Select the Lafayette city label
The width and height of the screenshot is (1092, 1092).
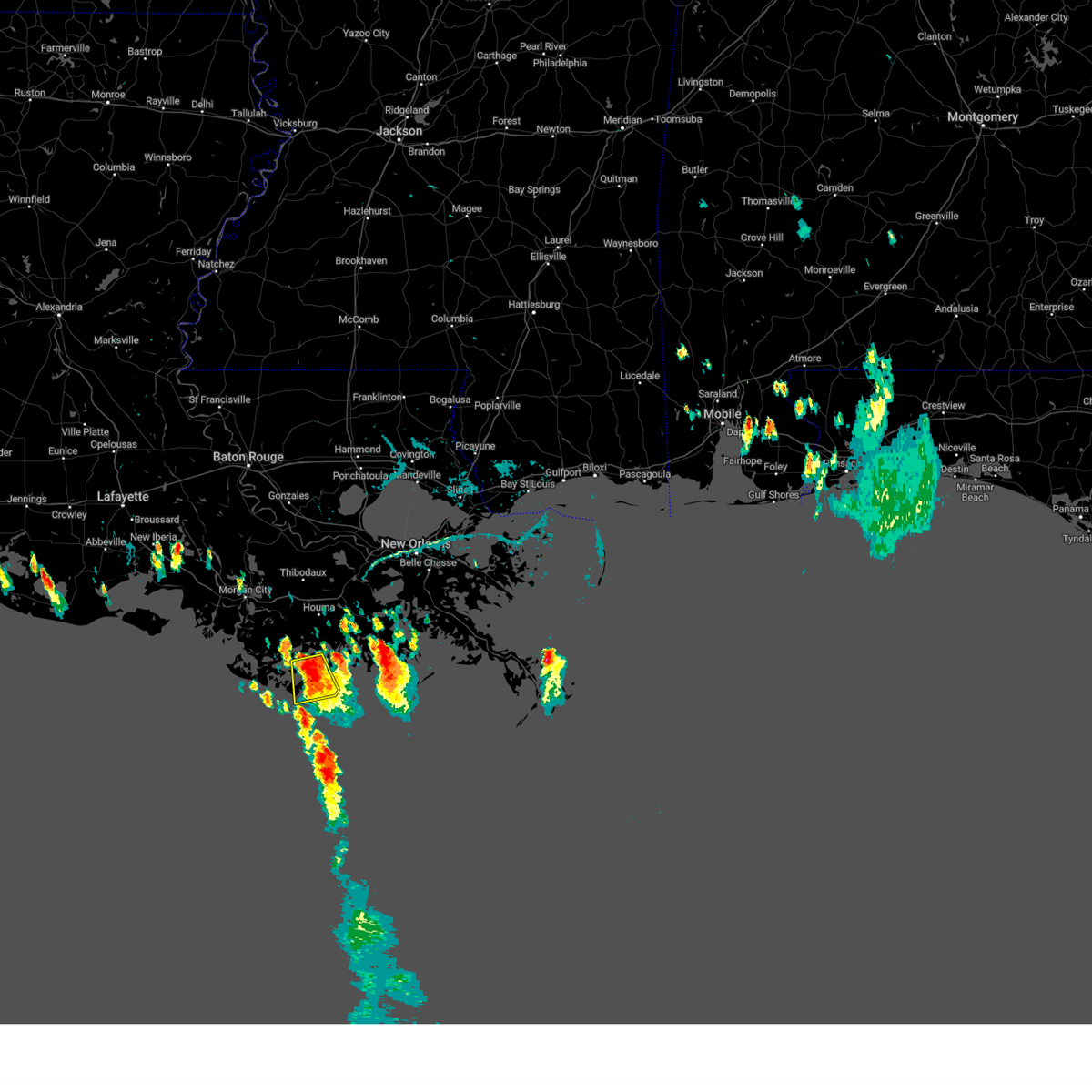[x=123, y=497]
